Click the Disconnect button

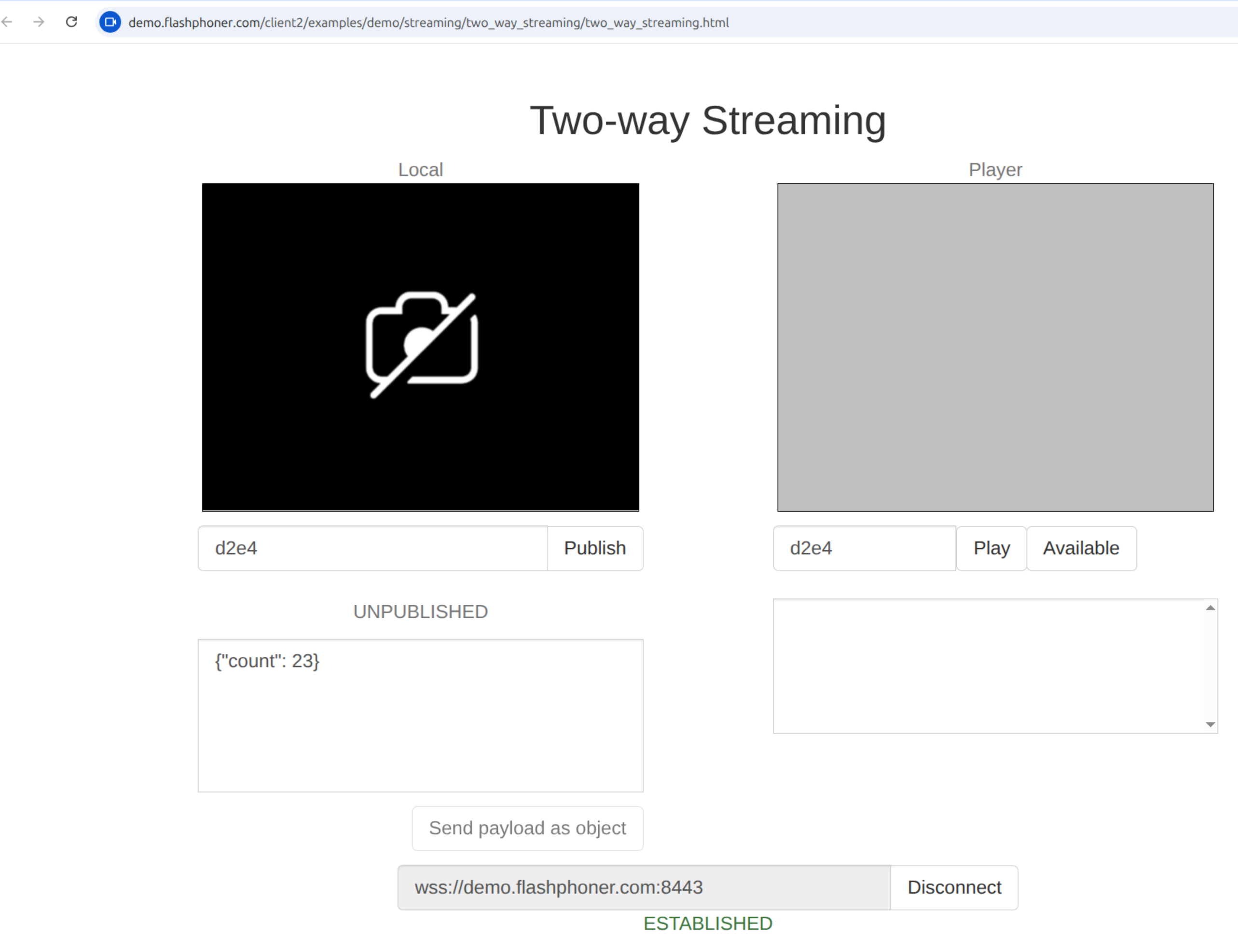(x=955, y=887)
